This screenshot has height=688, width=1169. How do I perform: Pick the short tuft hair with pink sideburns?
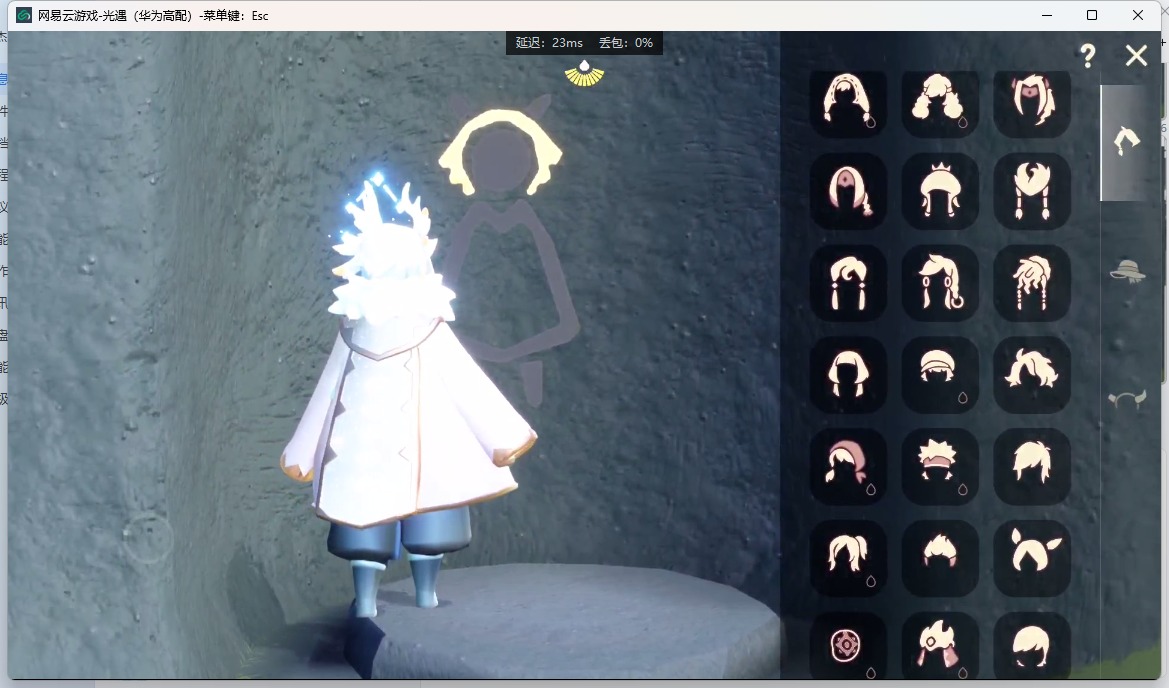coord(939,558)
